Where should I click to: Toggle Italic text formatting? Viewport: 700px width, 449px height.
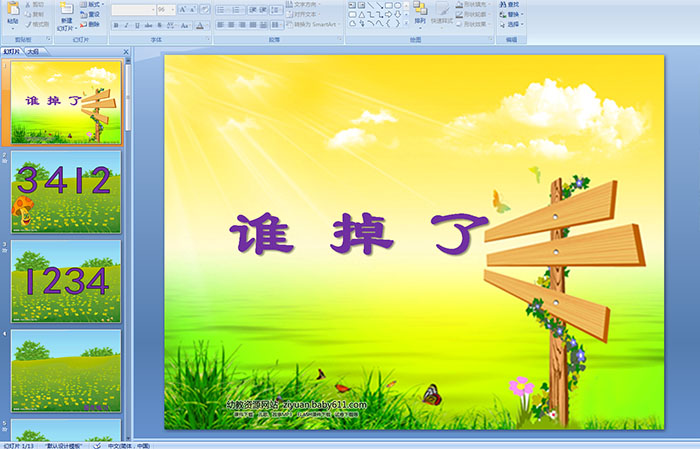[x=125, y=25]
